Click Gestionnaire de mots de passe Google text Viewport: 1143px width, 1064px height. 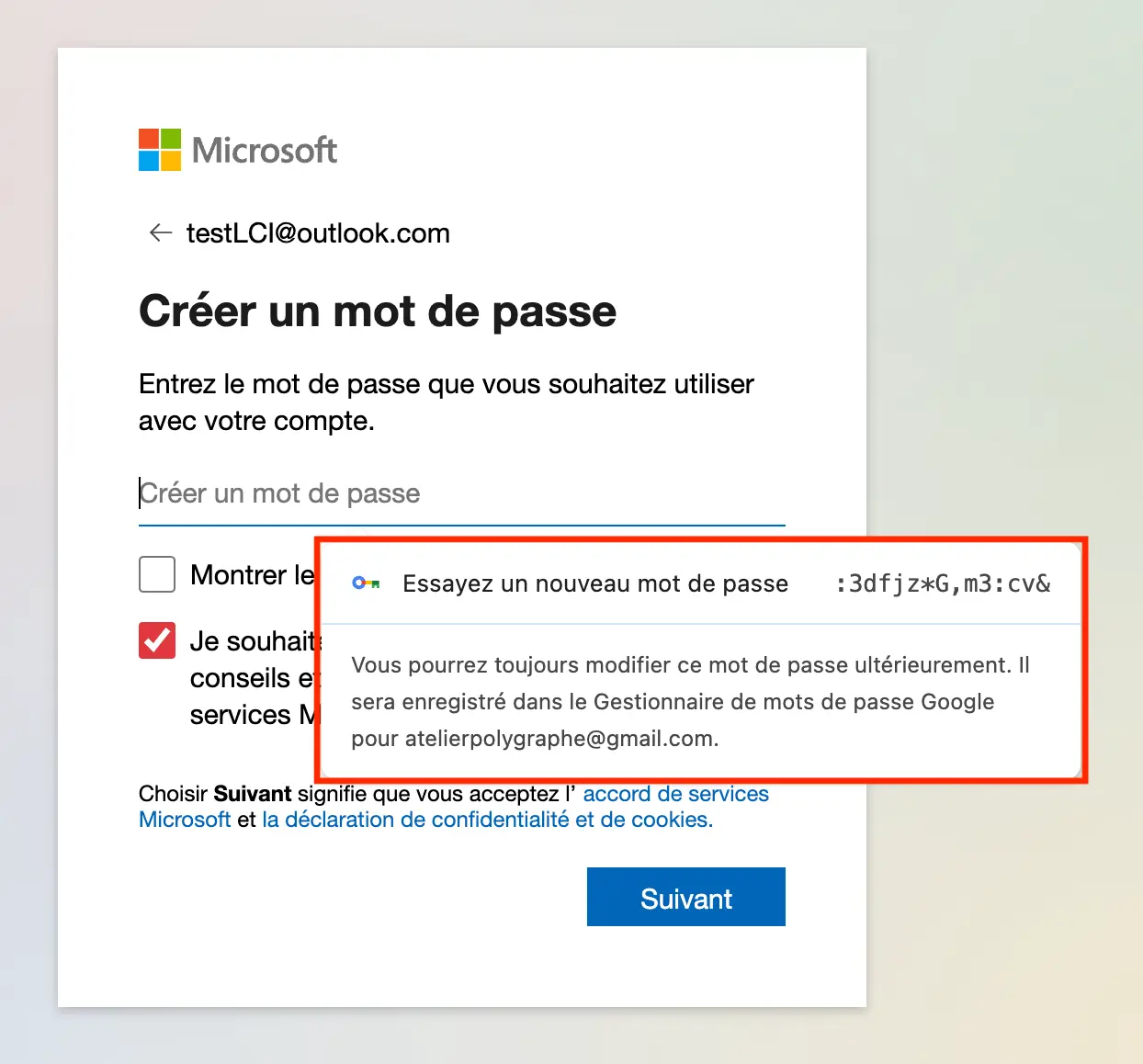coord(794,702)
